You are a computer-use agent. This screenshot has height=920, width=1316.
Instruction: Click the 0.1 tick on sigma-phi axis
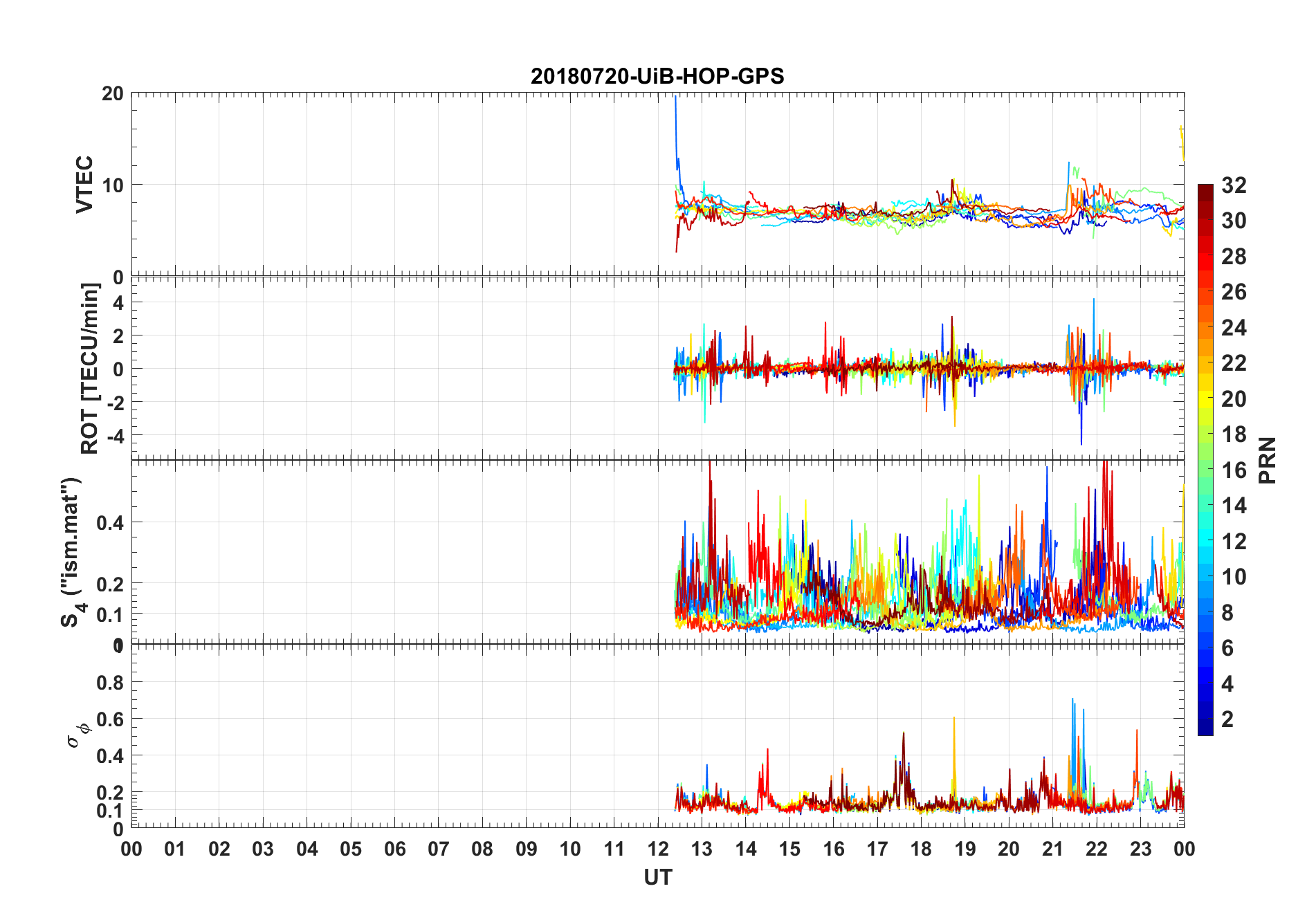(x=110, y=810)
